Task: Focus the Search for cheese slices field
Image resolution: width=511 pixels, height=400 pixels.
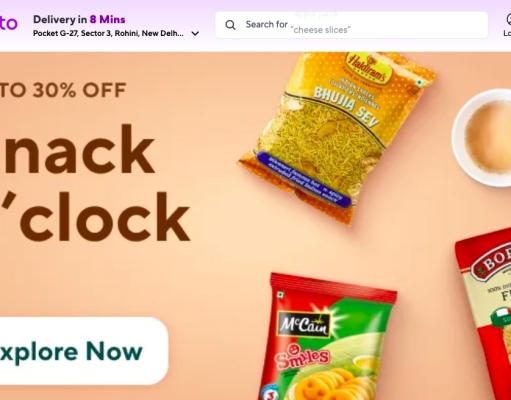Action: coord(351,25)
